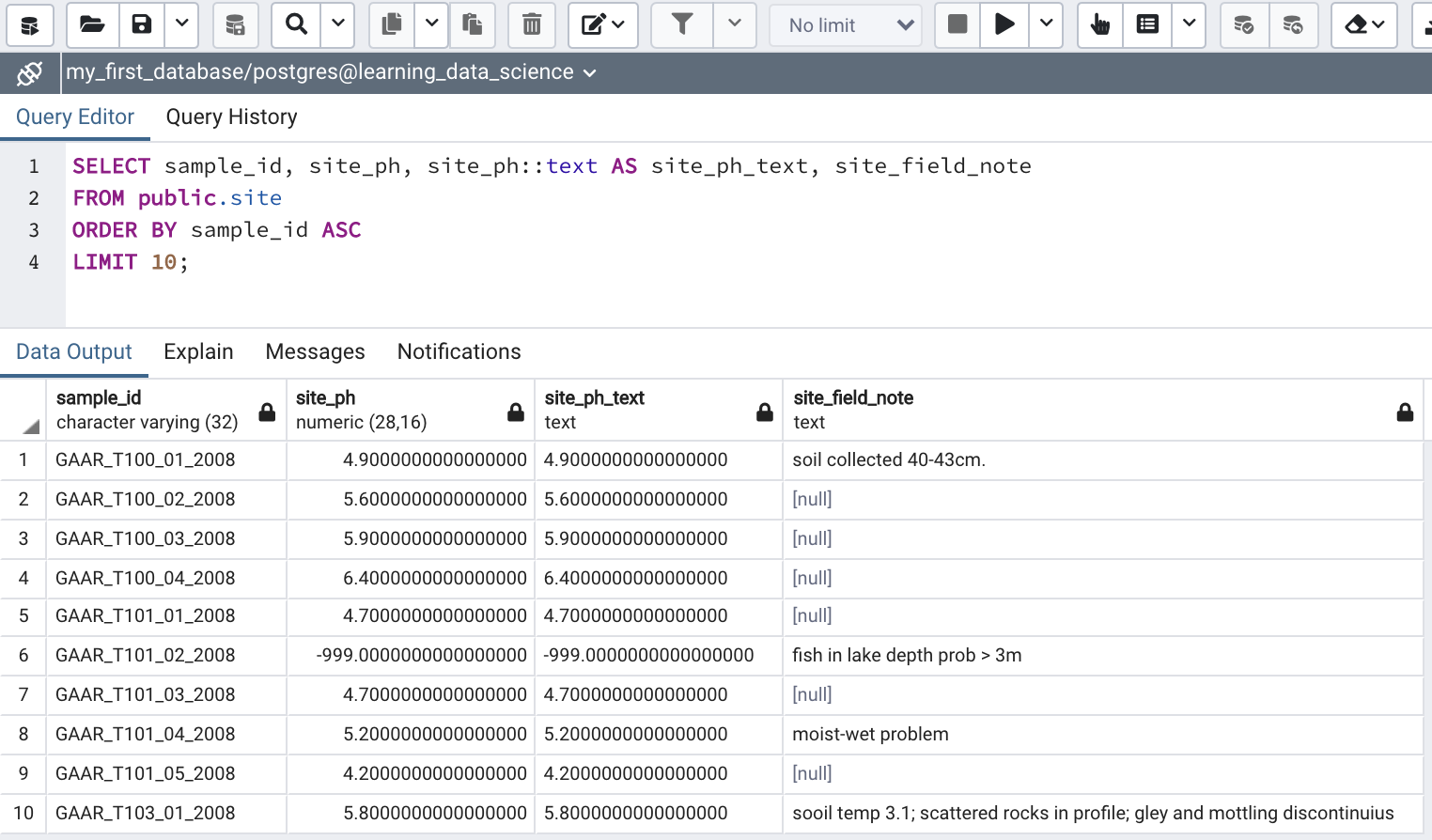Click the Stop query square icon
This screenshot has width=1432, height=840.
click(957, 24)
